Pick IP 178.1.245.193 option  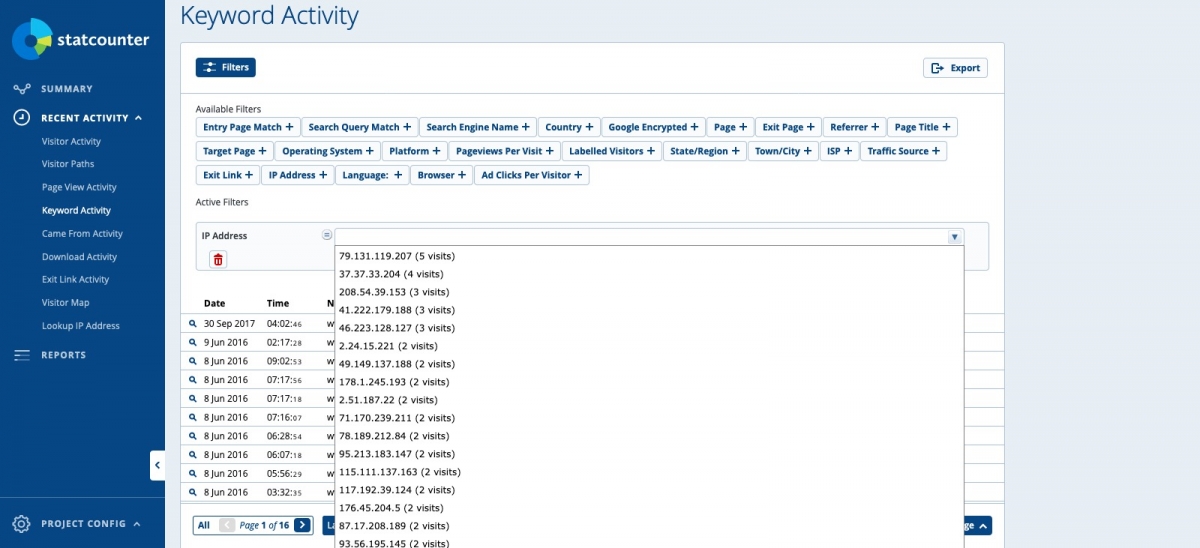pos(649,381)
